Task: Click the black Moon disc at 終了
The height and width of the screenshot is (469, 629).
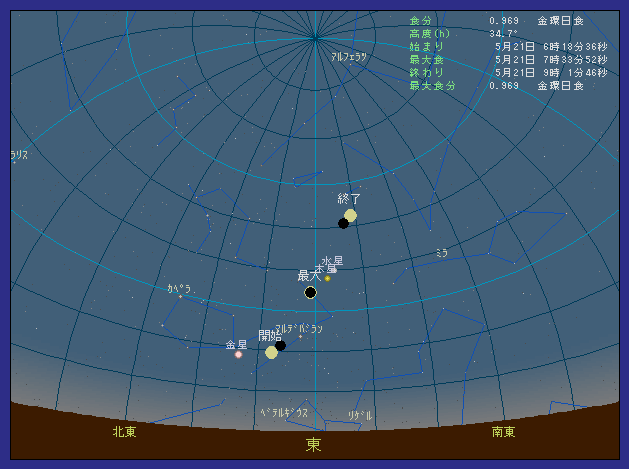Action: (343, 223)
